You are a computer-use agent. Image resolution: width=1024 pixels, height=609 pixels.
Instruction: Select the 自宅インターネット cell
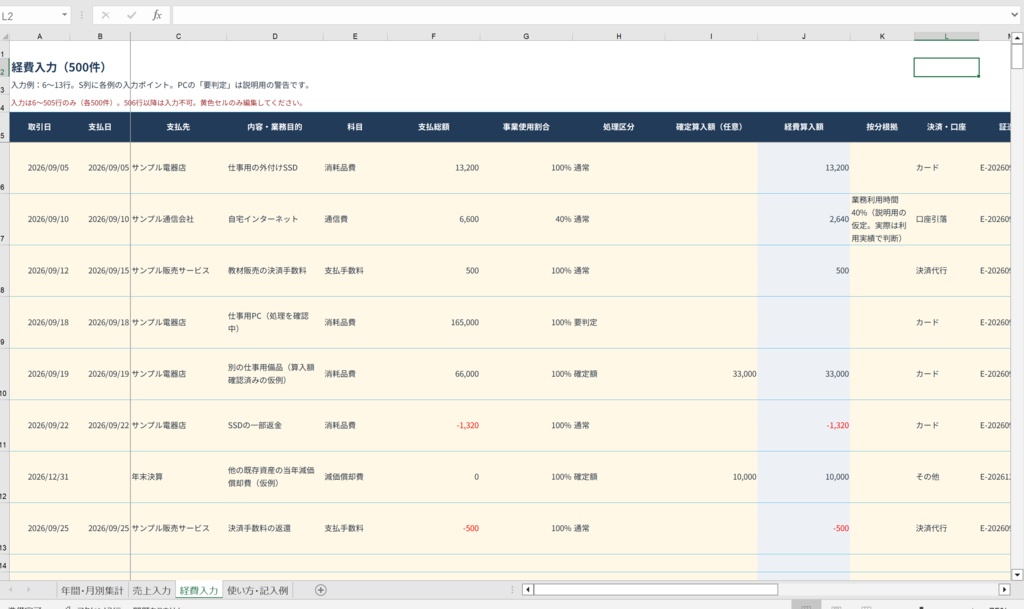click(x=275, y=219)
